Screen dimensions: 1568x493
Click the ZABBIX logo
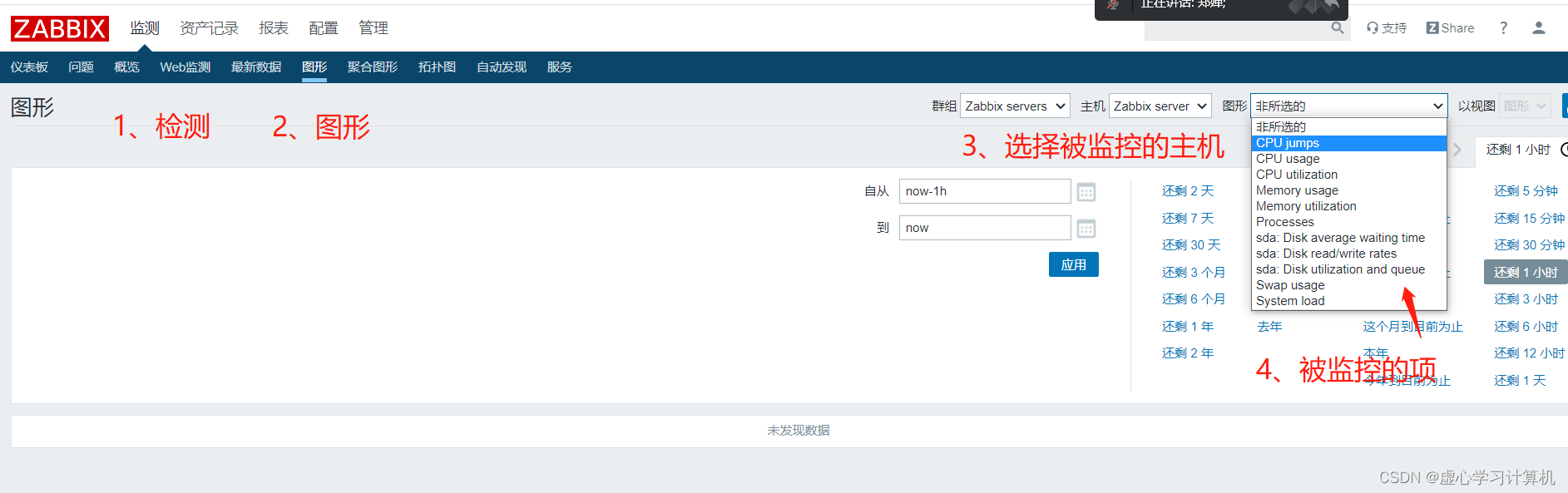60,28
